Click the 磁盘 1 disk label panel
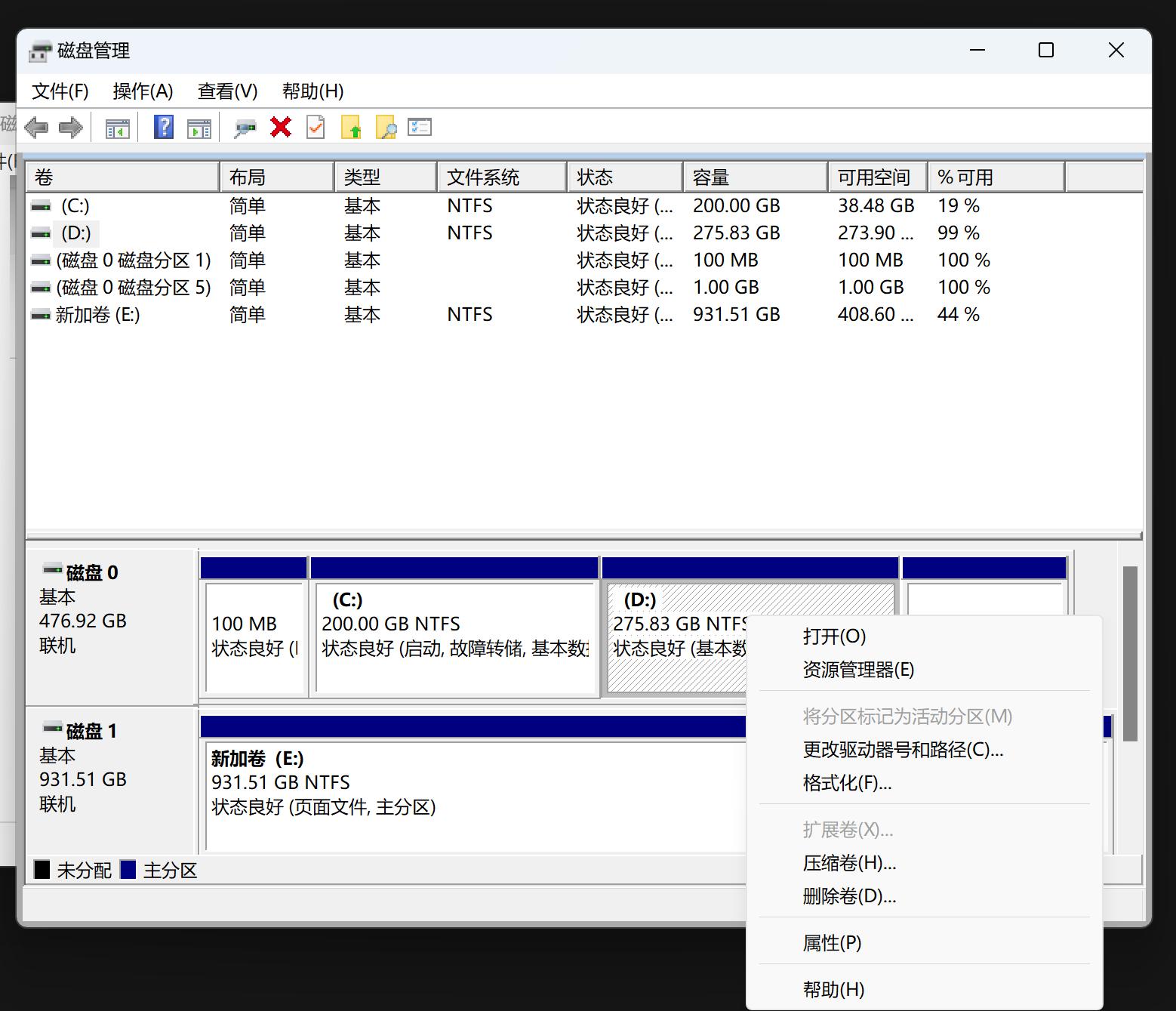The height and width of the screenshot is (1011, 1176). pyautogui.click(x=112, y=781)
